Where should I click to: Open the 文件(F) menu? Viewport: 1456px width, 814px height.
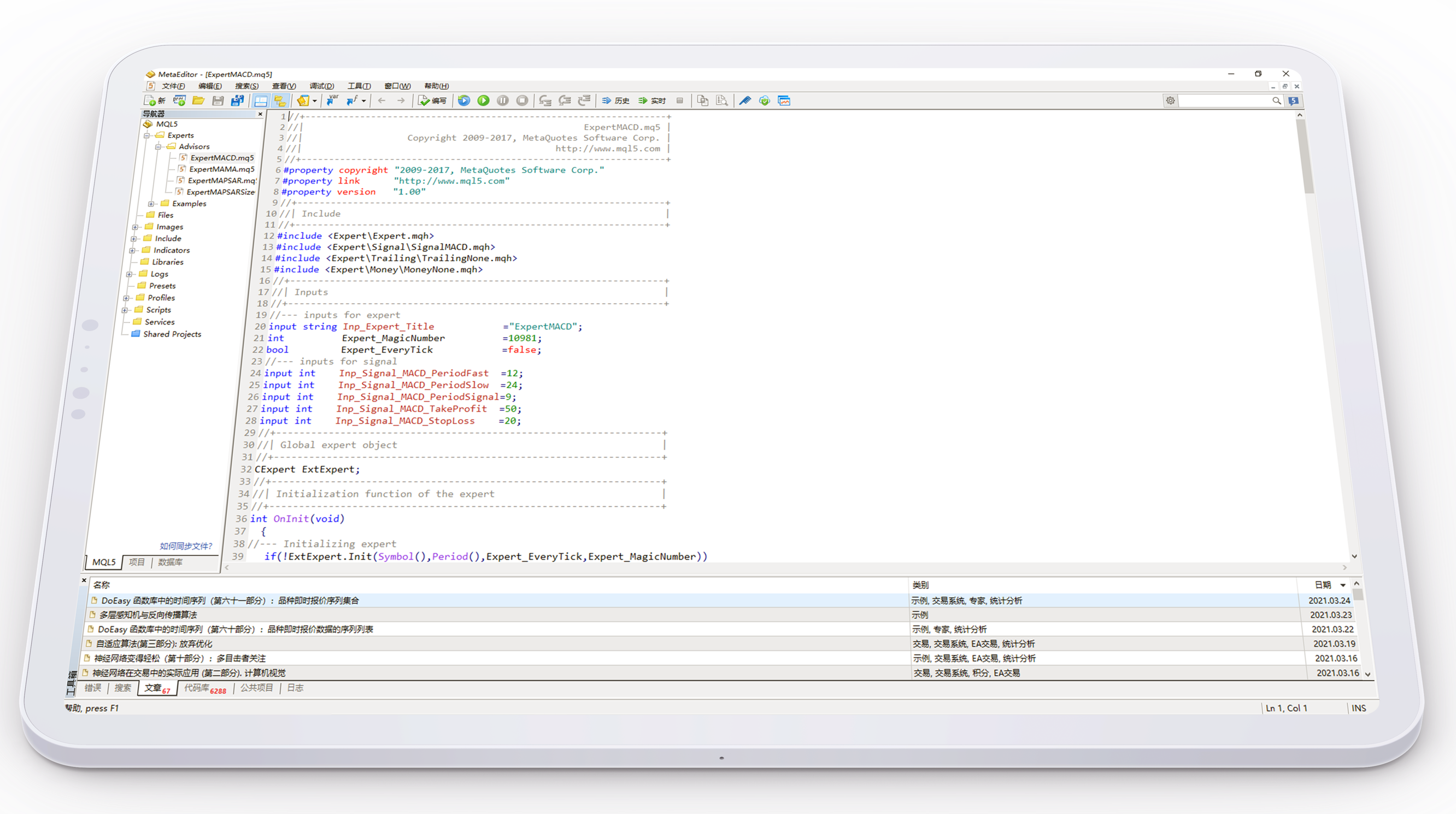pyautogui.click(x=173, y=86)
